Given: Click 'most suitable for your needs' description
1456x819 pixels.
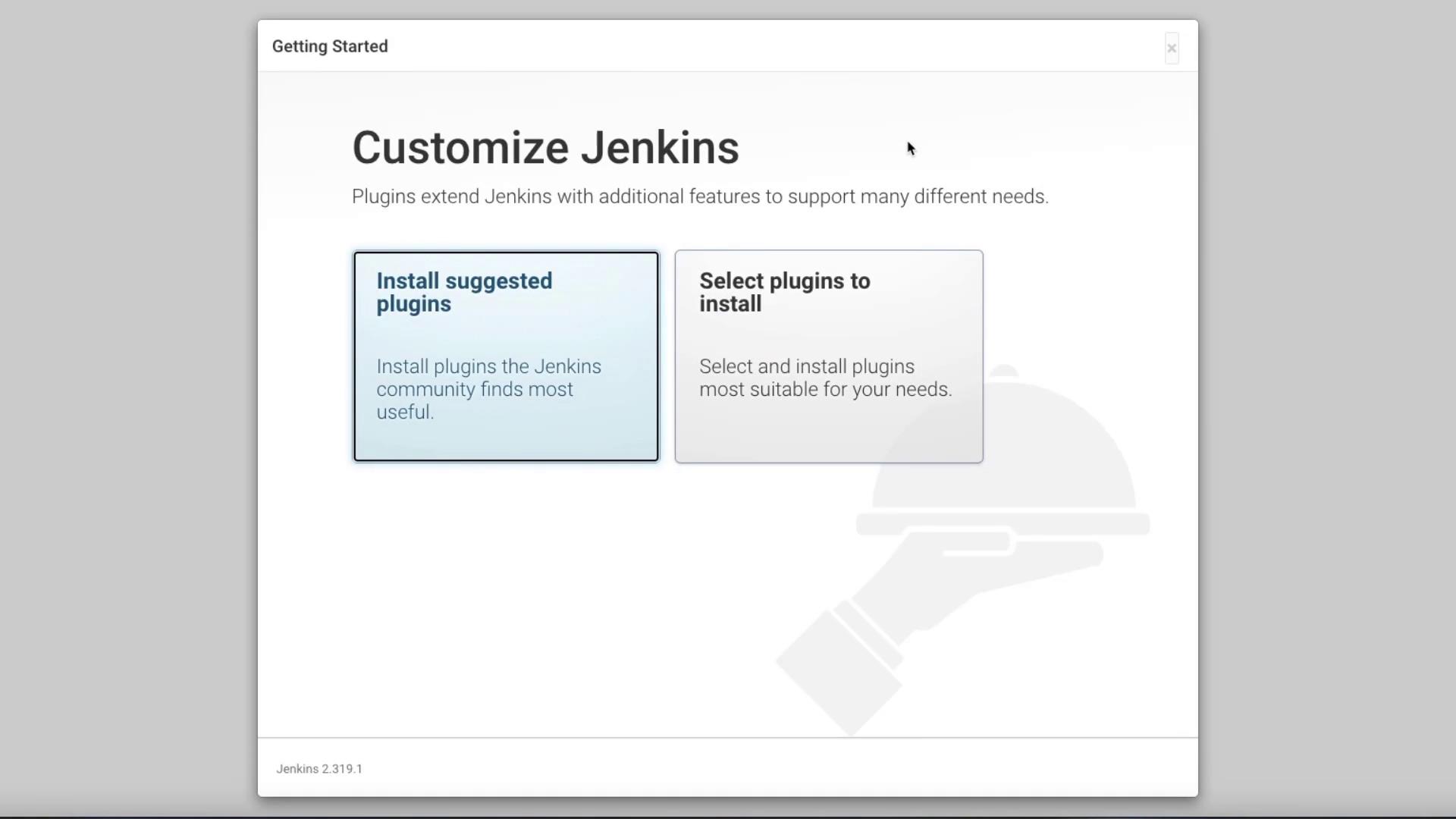Looking at the screenshot, I should [x=825, y=390].
